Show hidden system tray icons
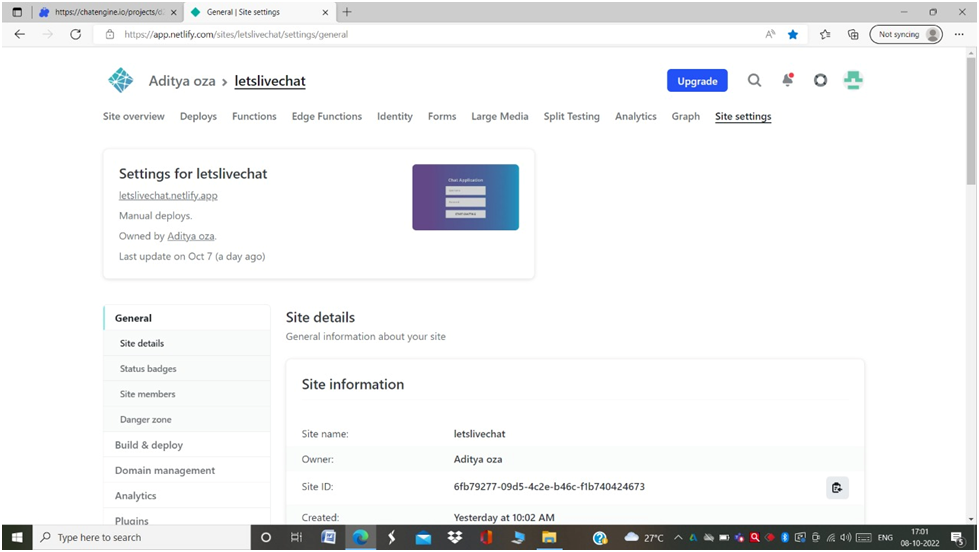 click(x=678, y=537)
